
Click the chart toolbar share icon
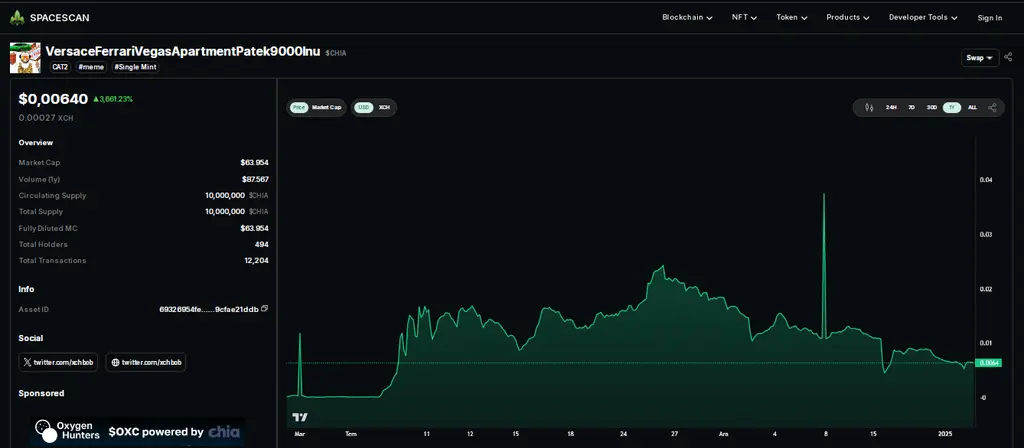[x=992, y=108]
